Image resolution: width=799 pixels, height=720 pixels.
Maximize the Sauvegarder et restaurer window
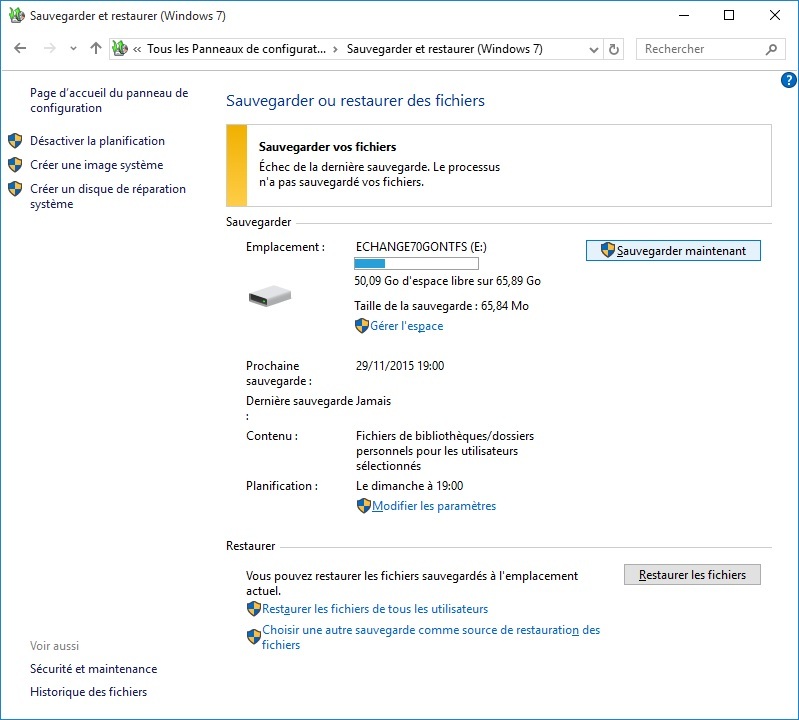(x=729, y=15)
